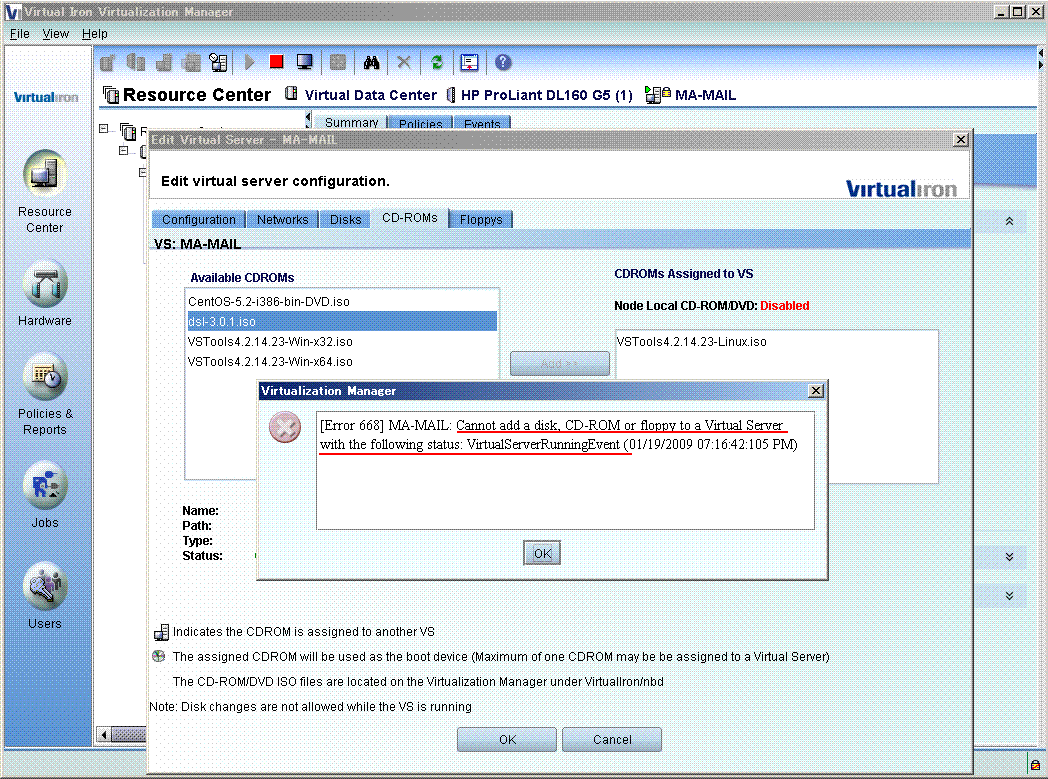The width and height of the screenshot is (1048, 779).
Task: Click the 'assigned to another VS' legend icon
Action: 161,632
